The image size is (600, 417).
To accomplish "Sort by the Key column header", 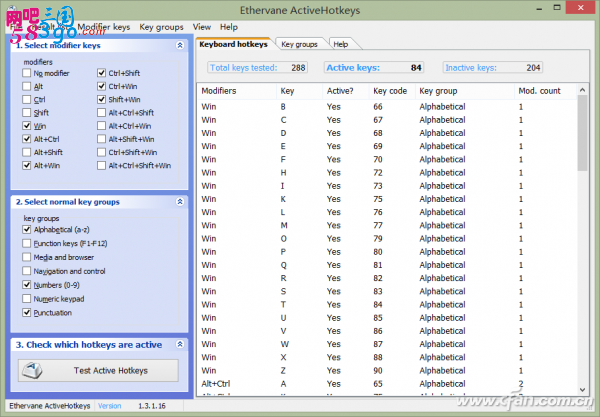I will click(299, 91).
